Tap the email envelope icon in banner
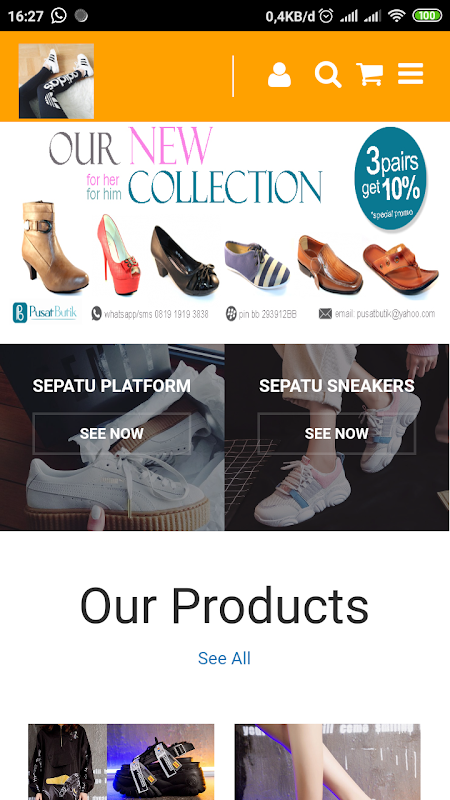 (325, 314)
